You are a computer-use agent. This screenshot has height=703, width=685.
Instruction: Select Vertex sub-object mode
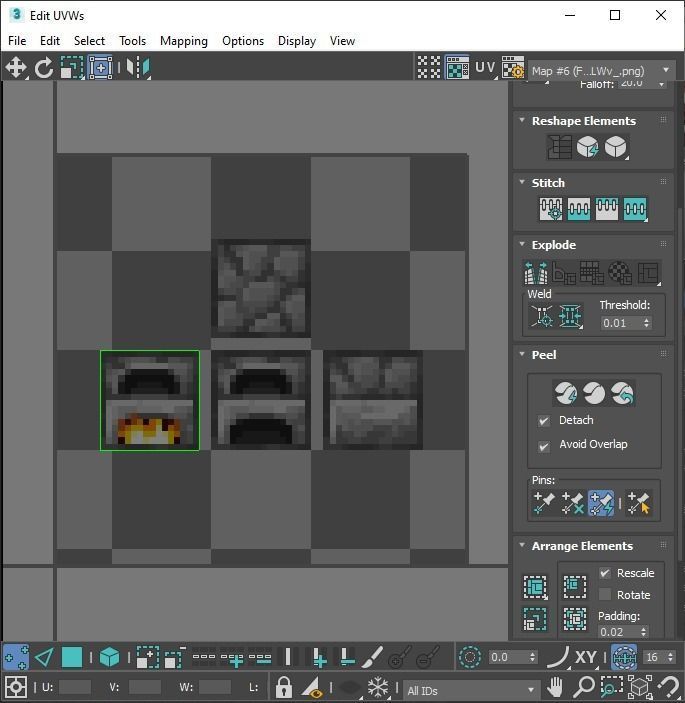(x=16, y=657)
